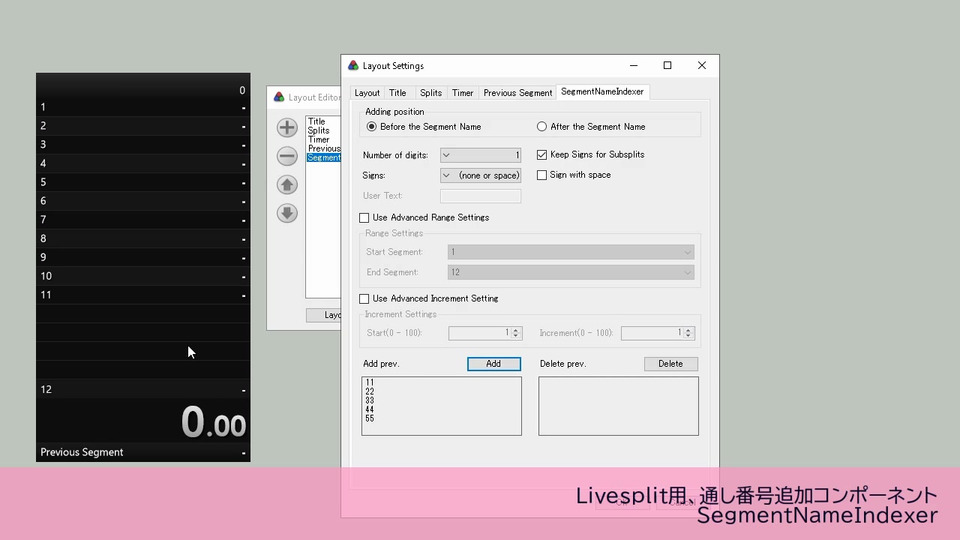The image size is (960, 540).
Task: Select entry 55 in Add prev. list
Action: [370, 419]
